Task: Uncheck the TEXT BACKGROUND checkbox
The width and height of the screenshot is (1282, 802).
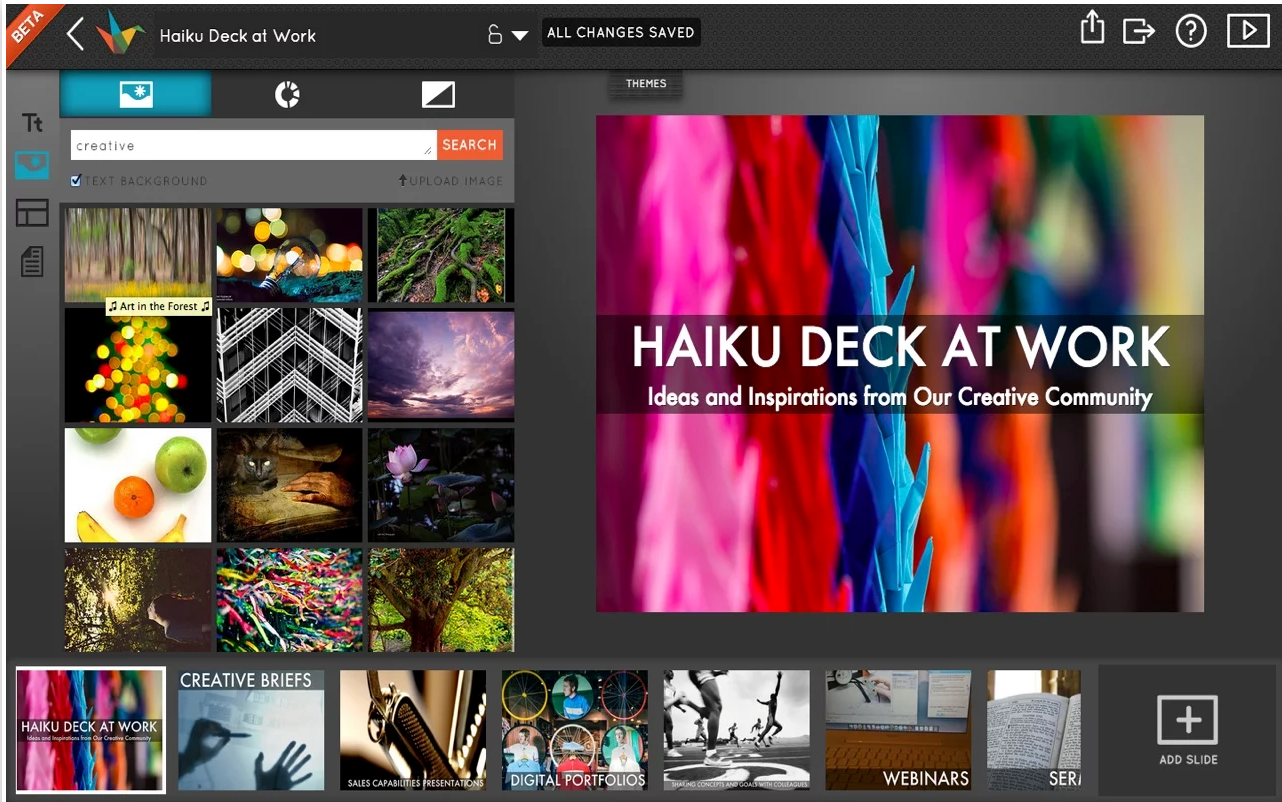Action: pyautogui.click(x=75, y=180)
